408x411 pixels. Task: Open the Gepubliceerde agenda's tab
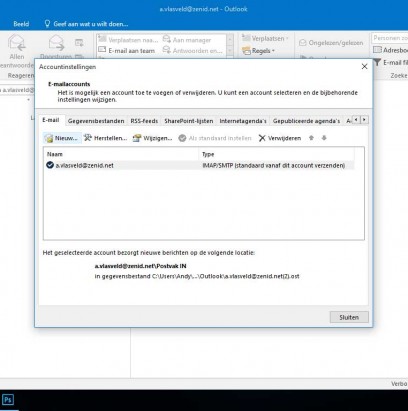[306, 121]
